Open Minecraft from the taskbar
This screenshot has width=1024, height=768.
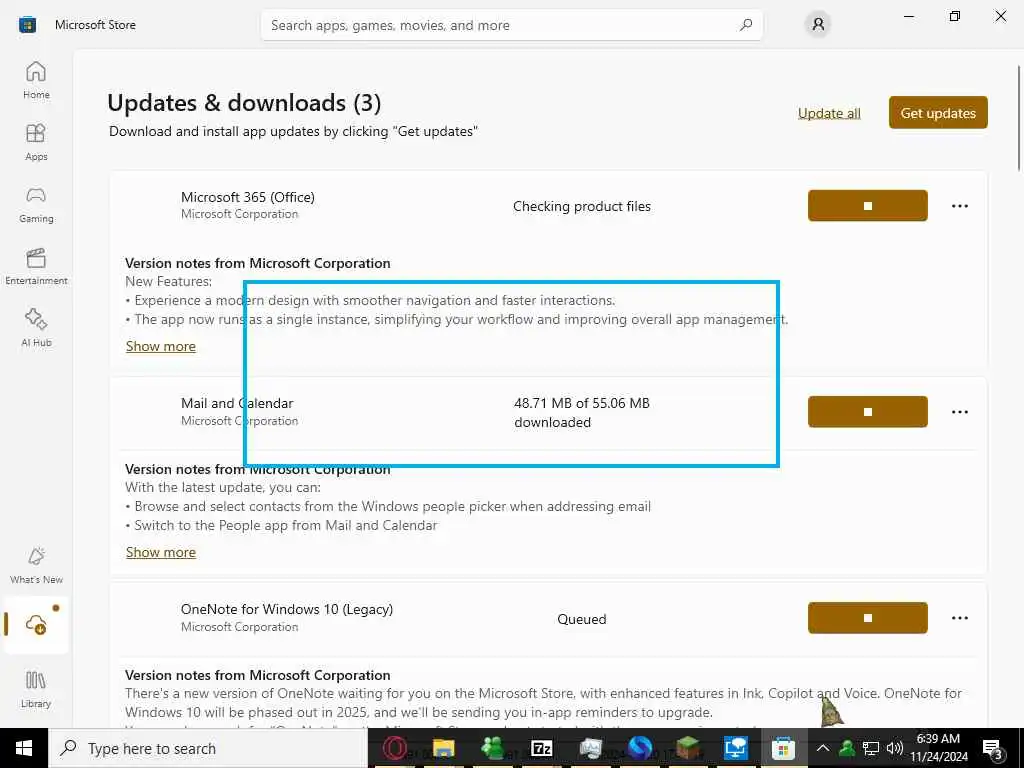(x=688, y=748)
